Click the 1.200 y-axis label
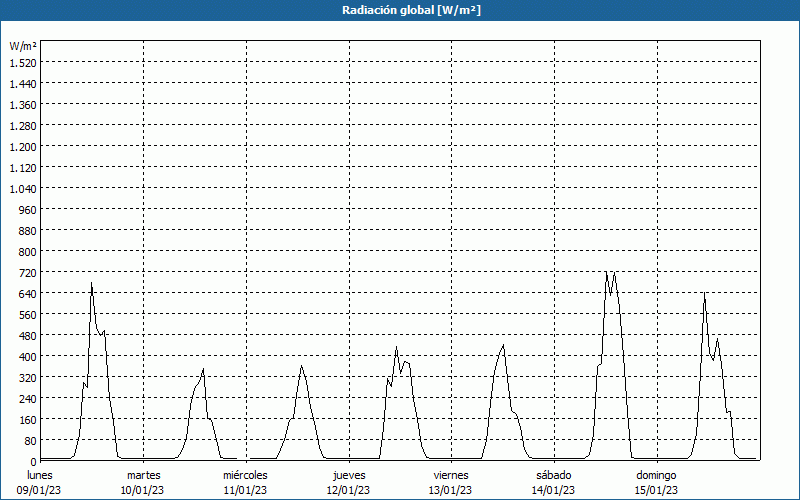The width and height of the screenshot is (800, 500). click(23, 146)
